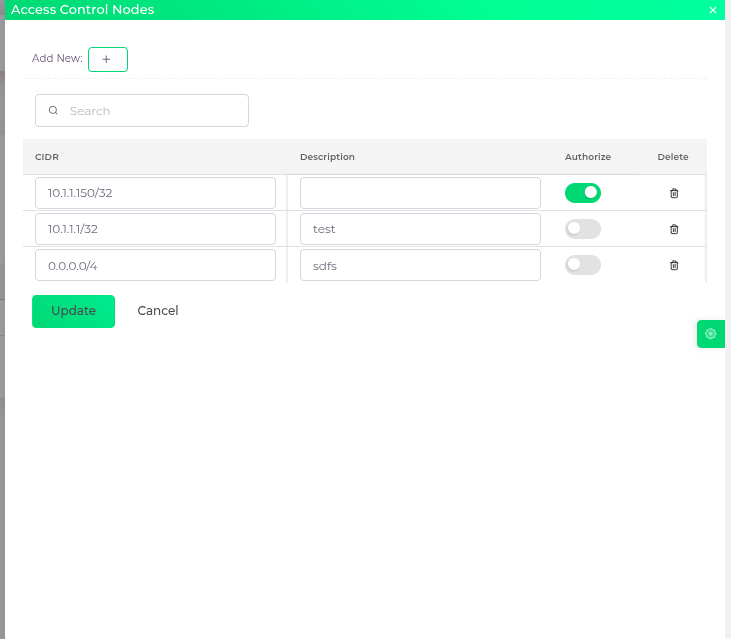Click the "sdfs" description field

[x=420, y=265]
